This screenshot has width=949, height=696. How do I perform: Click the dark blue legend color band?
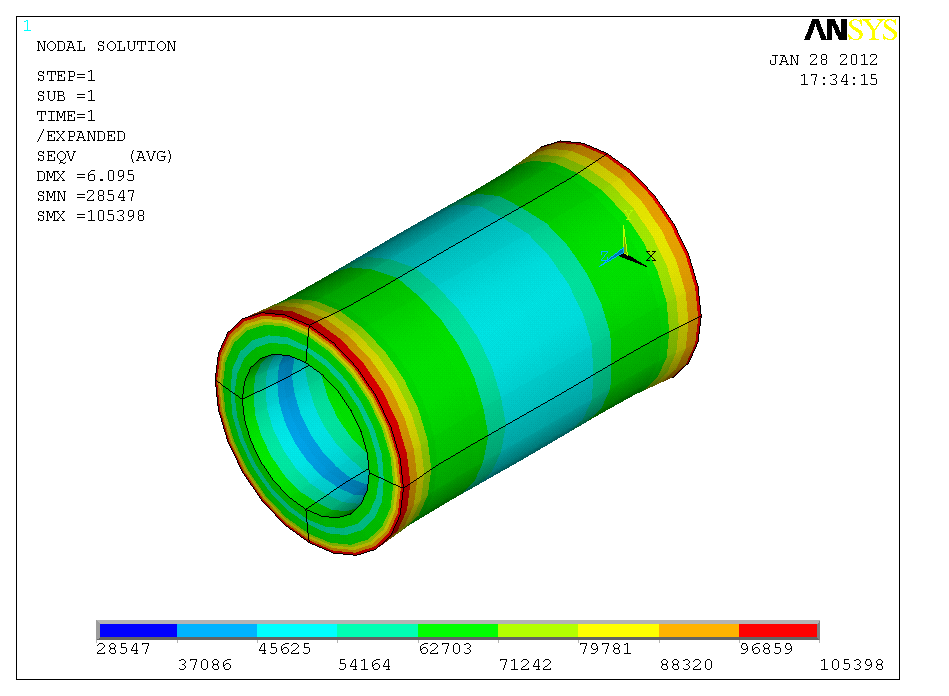point(139,631)
